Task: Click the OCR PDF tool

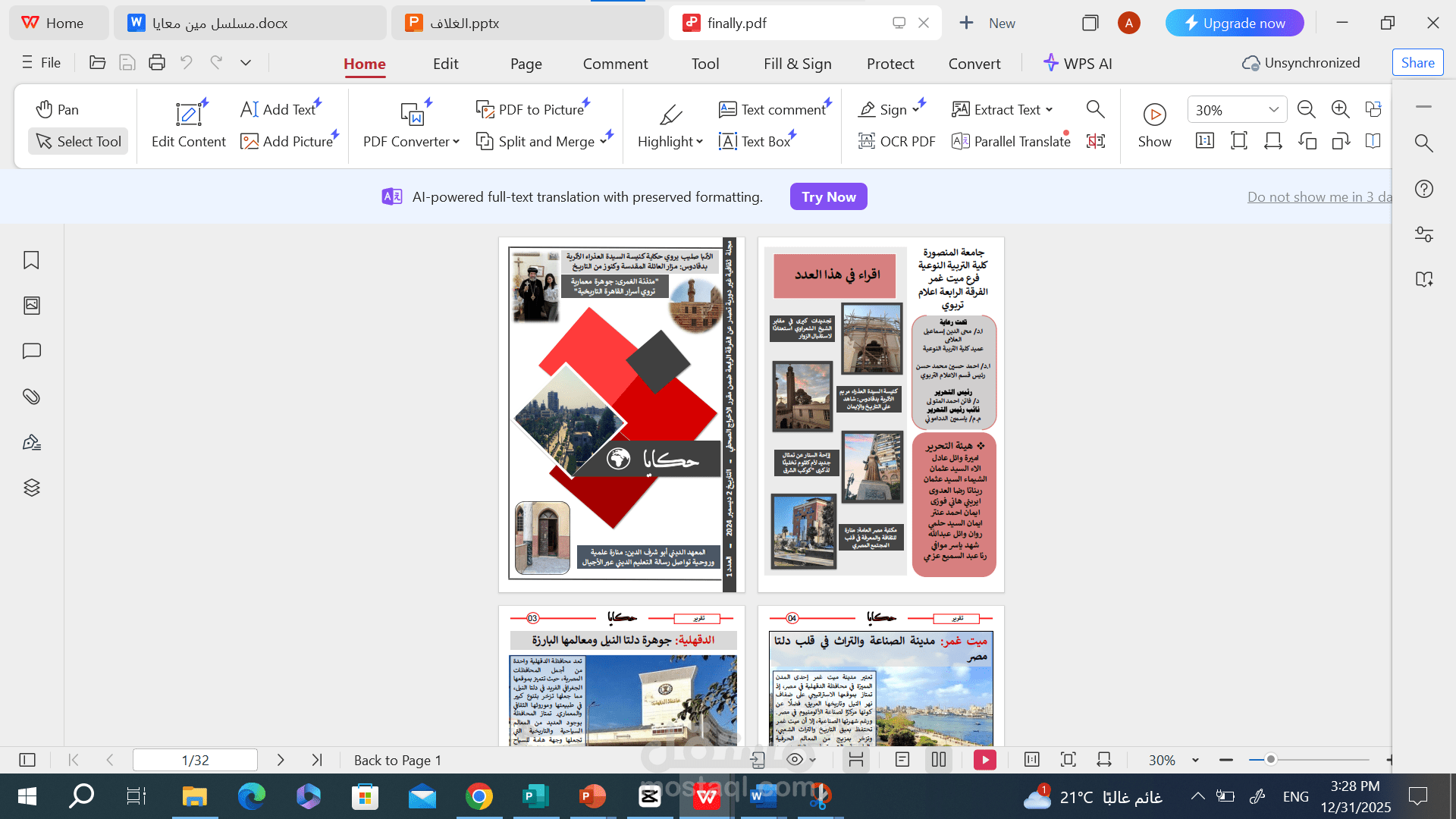Action: click(896, 141)
